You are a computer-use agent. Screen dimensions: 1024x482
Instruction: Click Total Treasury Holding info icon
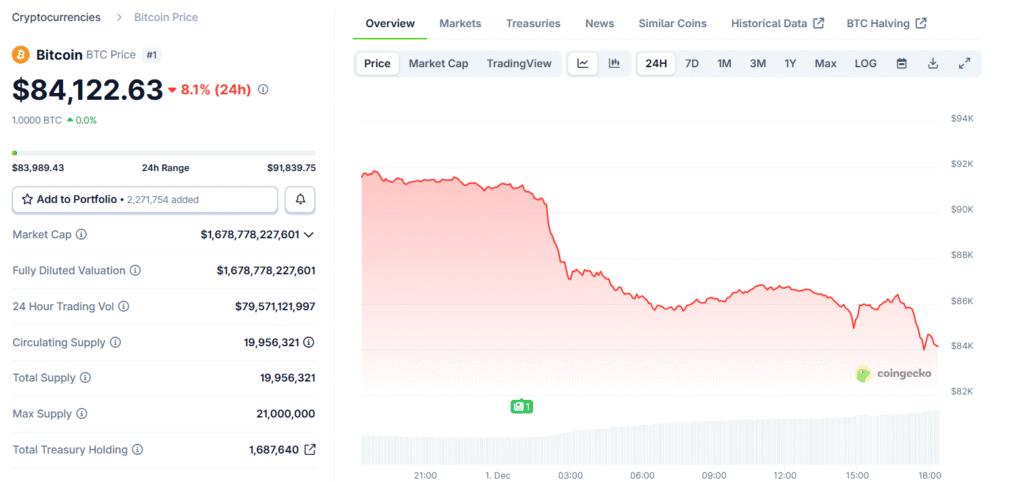138,449
